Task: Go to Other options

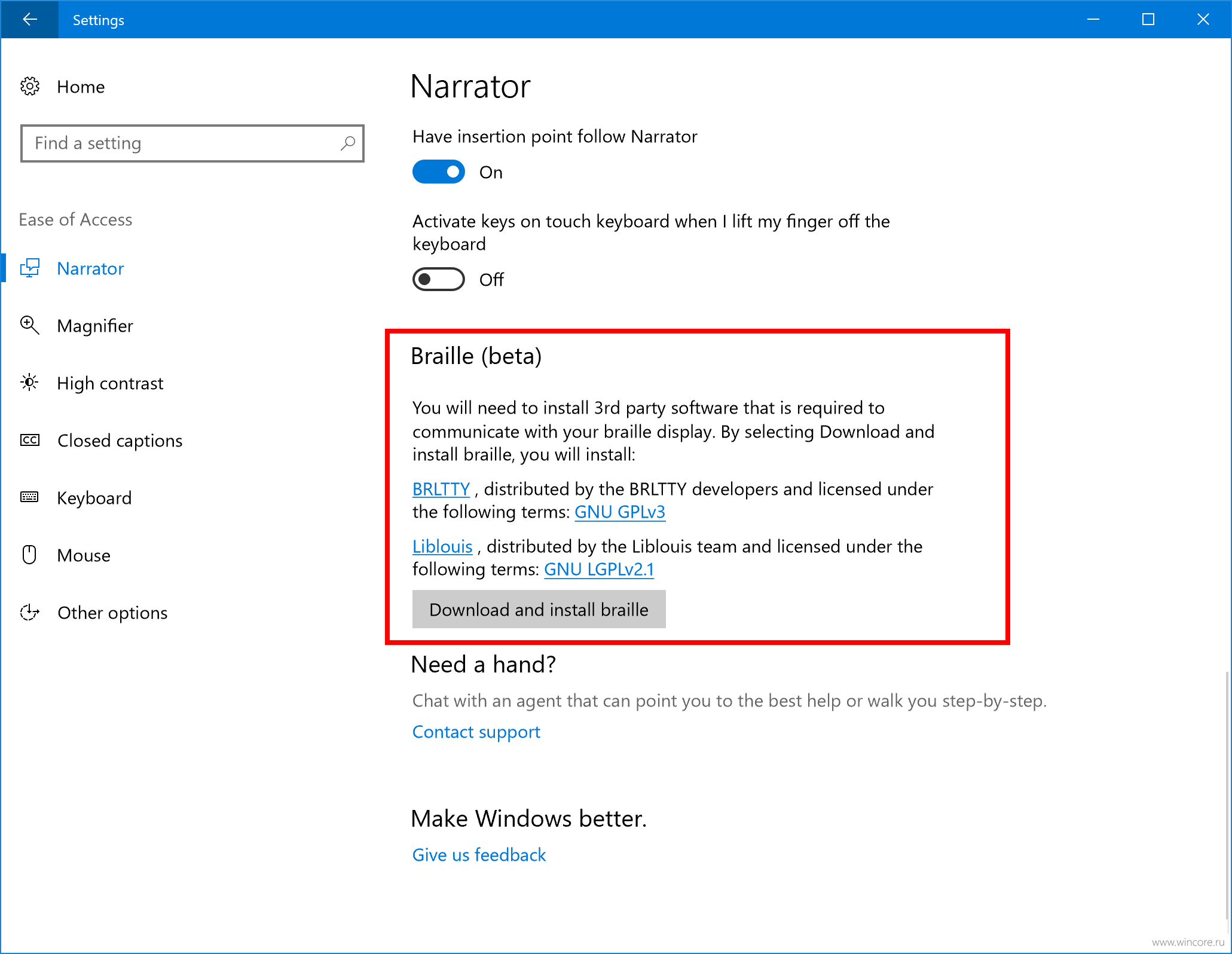Action: (112, 613)
